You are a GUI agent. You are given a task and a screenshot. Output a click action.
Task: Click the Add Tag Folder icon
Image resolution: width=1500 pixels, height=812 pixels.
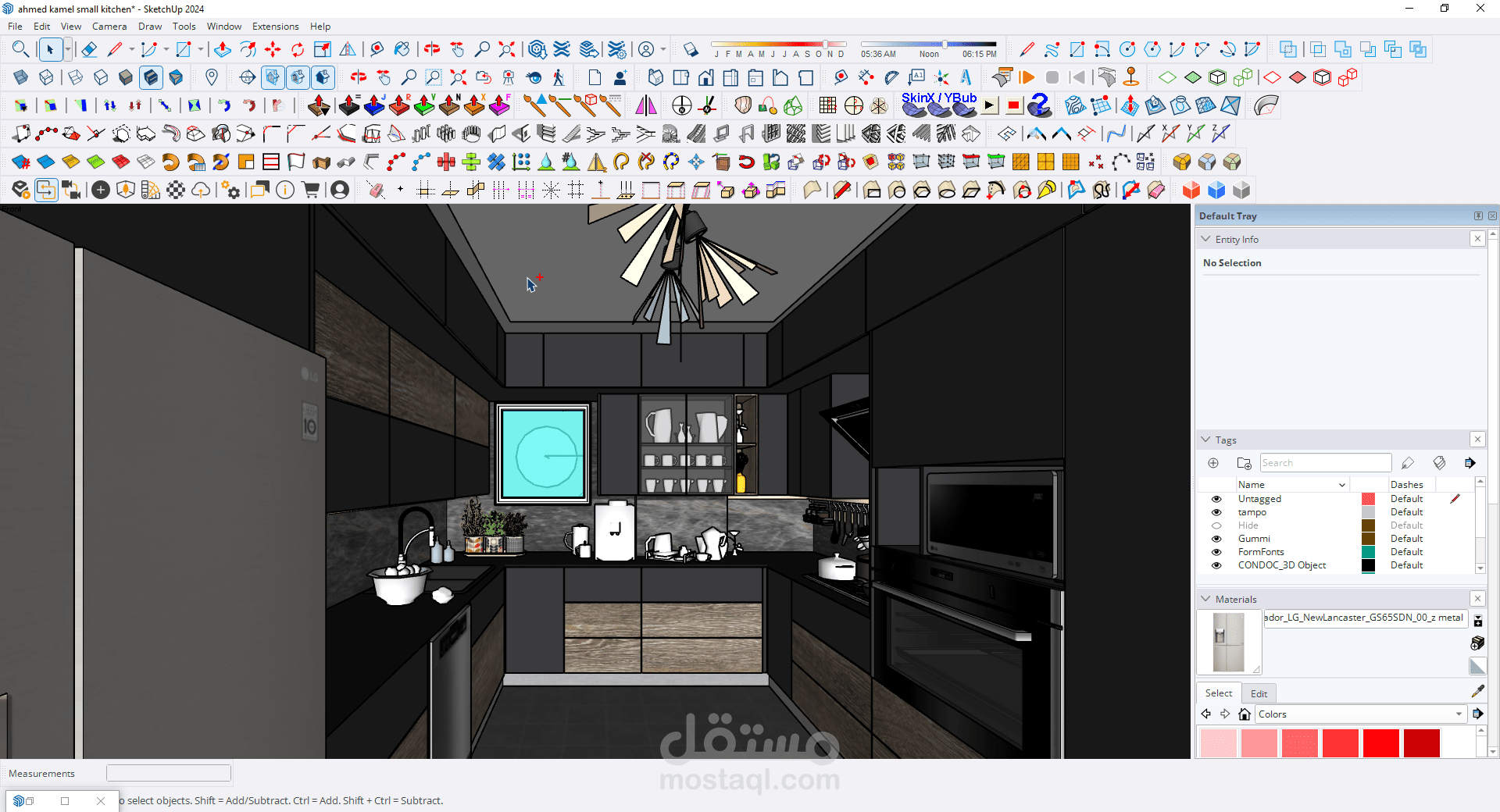(x=1245, y=463)
